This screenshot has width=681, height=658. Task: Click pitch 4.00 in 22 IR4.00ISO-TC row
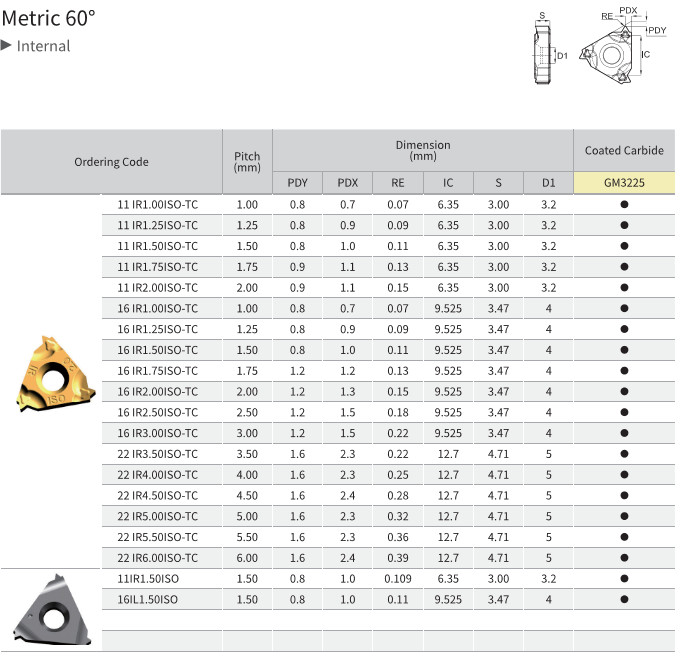pyautogui.click(x=247, y=475)
